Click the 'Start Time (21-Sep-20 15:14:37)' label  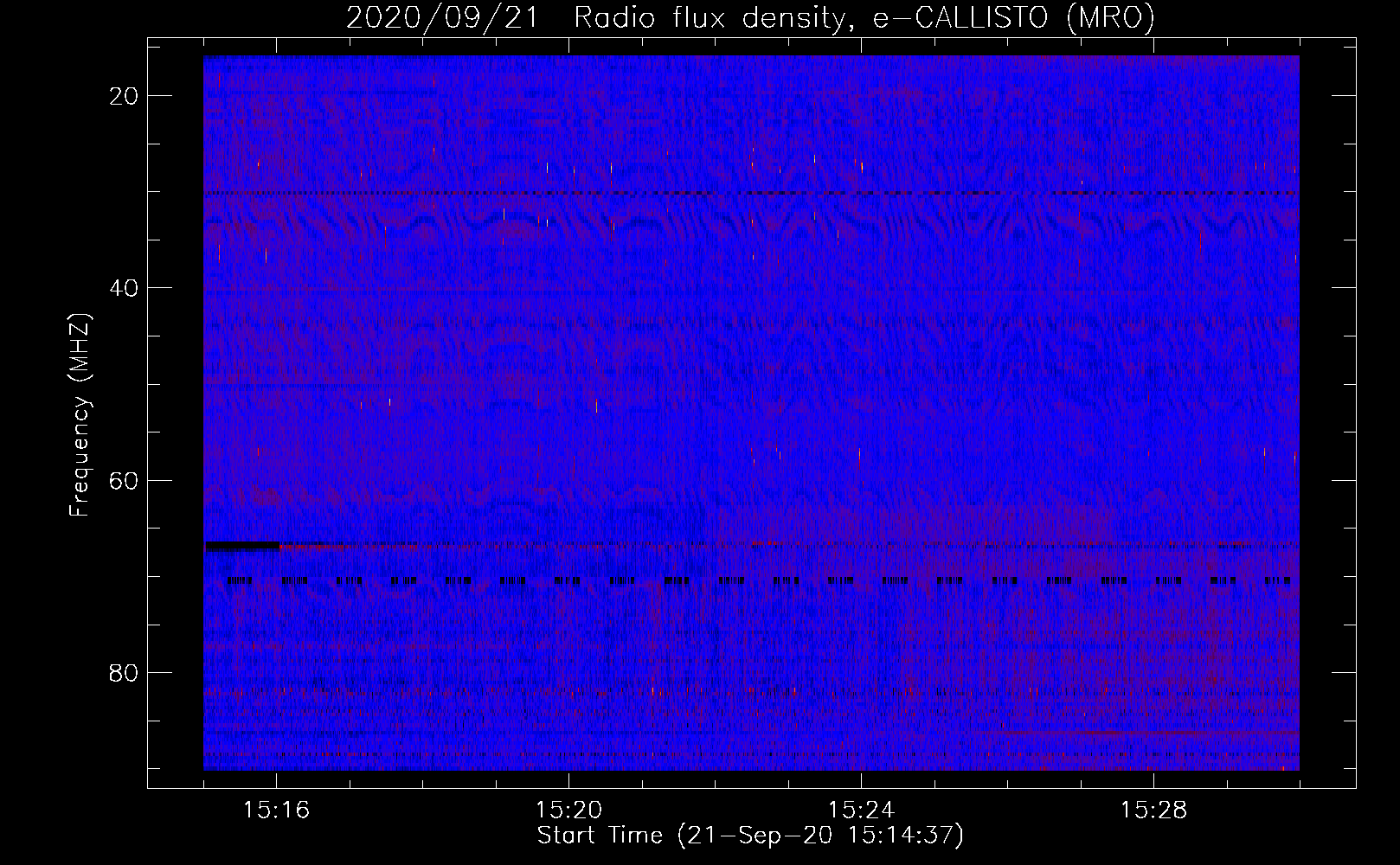tap(750, 836)
